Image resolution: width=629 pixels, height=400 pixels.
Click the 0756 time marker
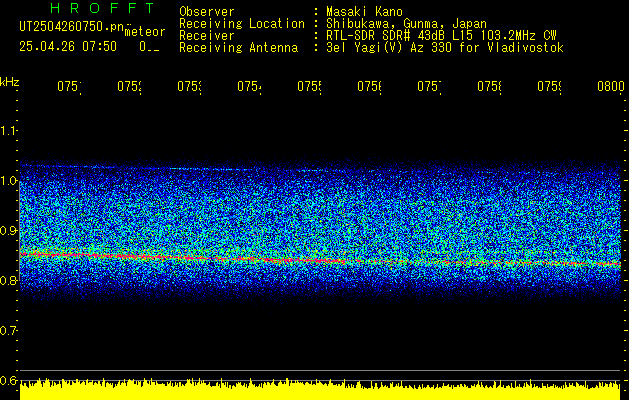369,86
